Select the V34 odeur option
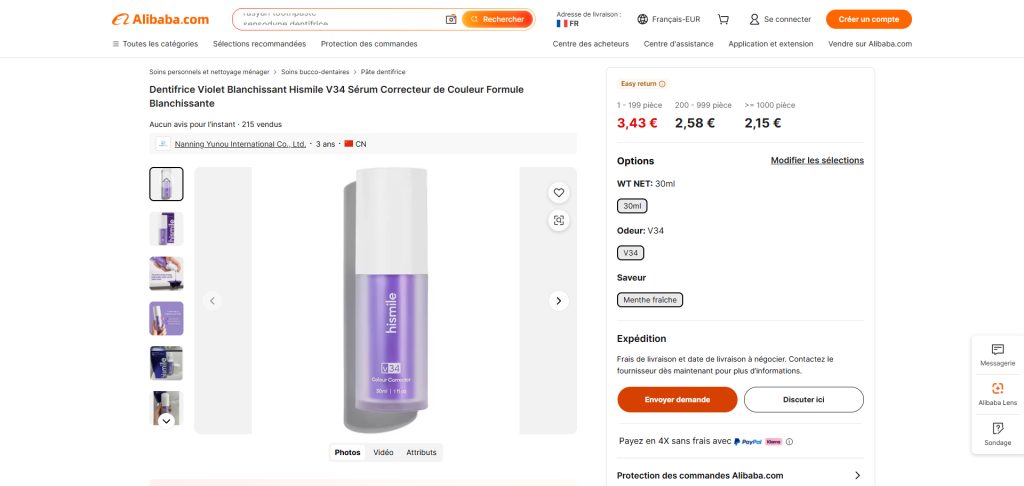The height and width of the screenshot is (486, 1024). [631, 253]
